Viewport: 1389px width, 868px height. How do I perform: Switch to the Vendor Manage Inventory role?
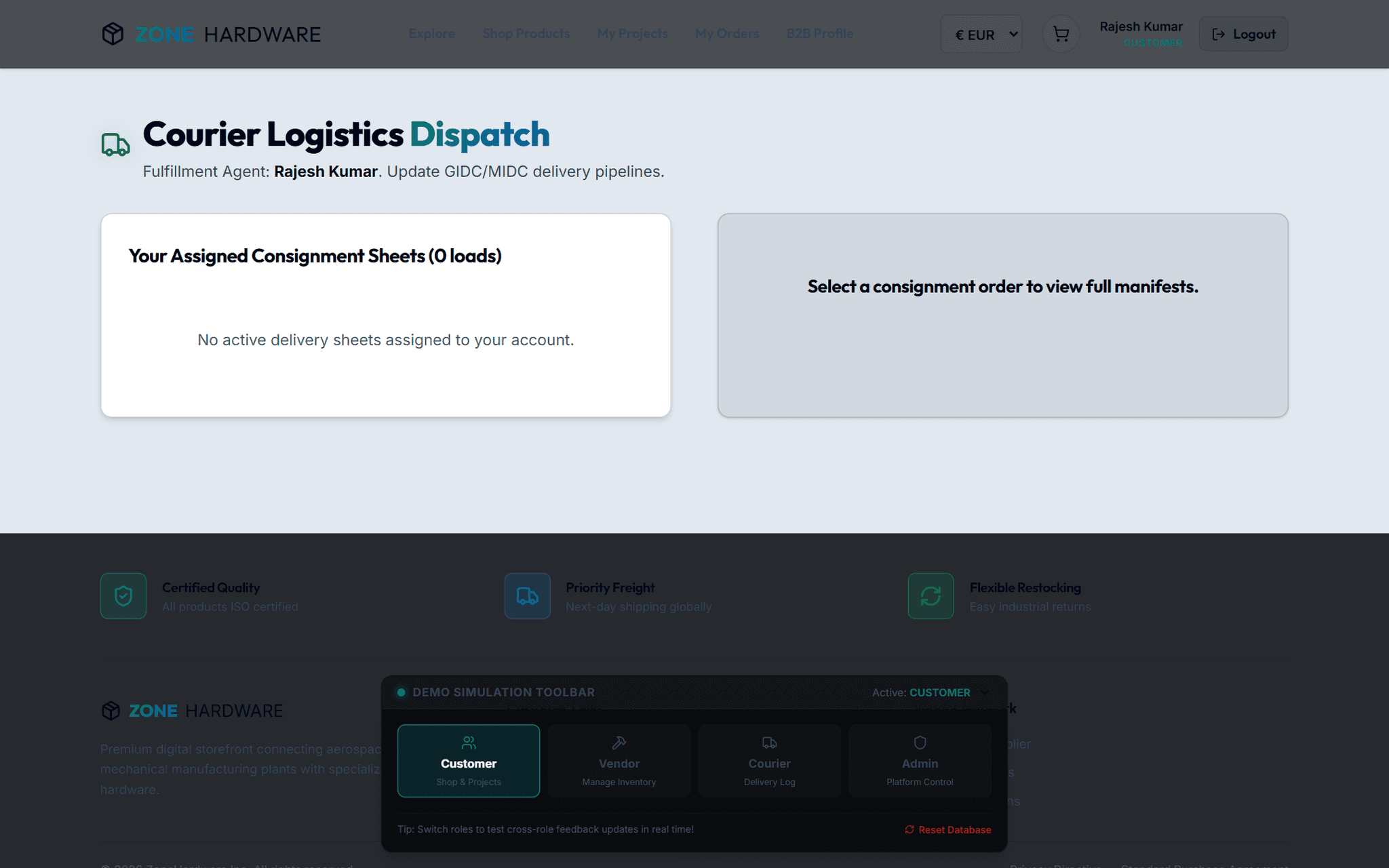pos(619,761)
